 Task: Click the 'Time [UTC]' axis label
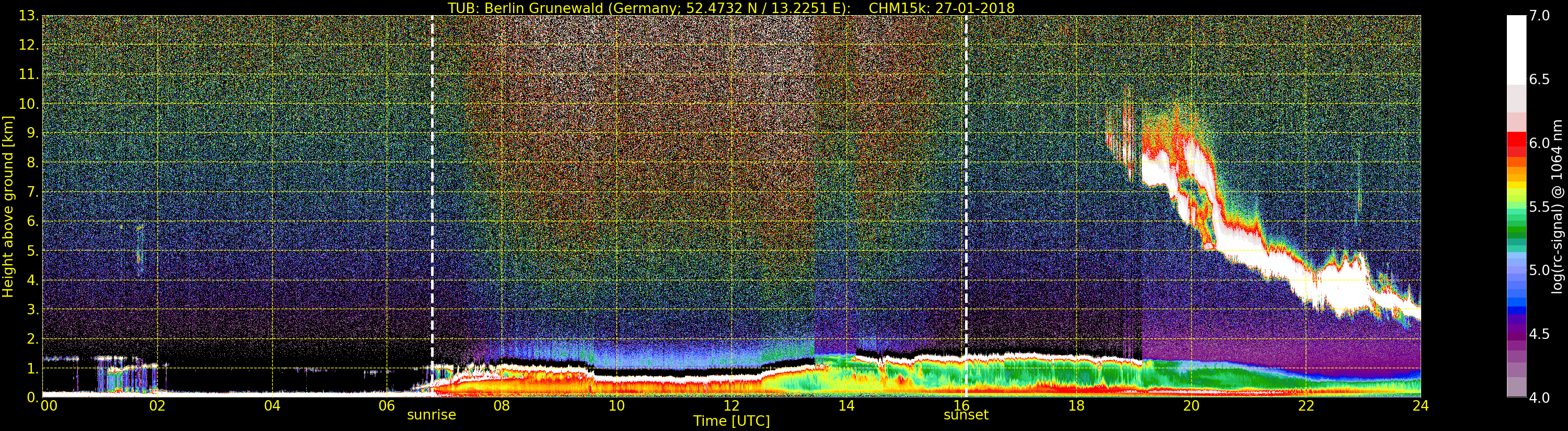tap(731, 421)
